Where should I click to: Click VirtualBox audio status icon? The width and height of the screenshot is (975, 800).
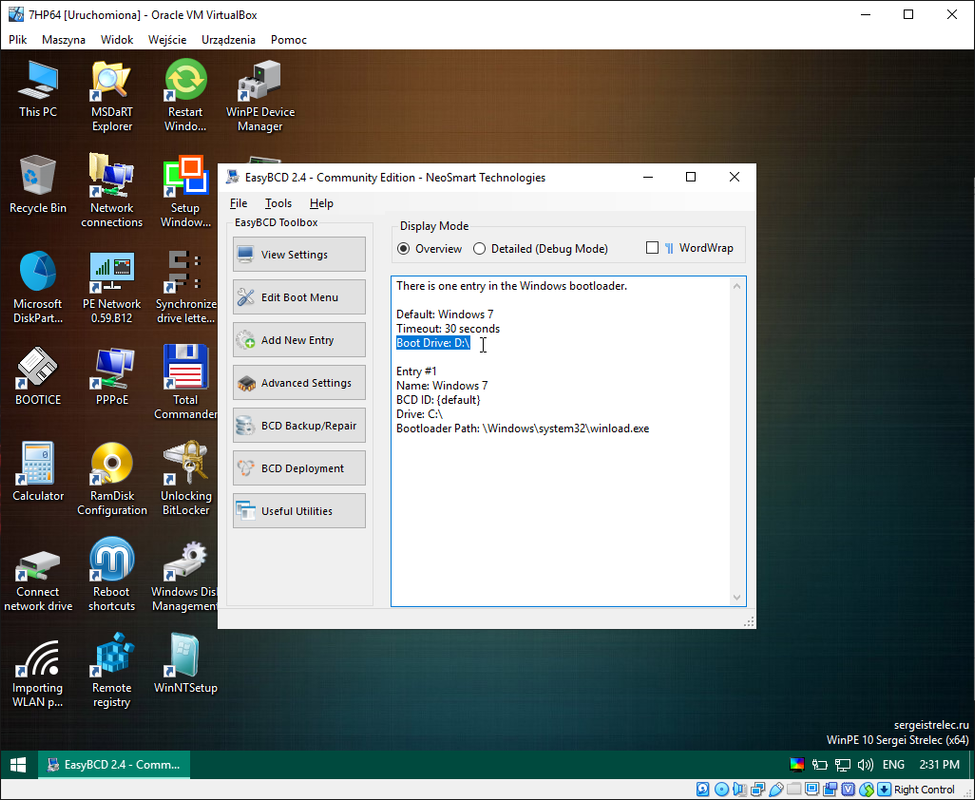click(739, 789)
